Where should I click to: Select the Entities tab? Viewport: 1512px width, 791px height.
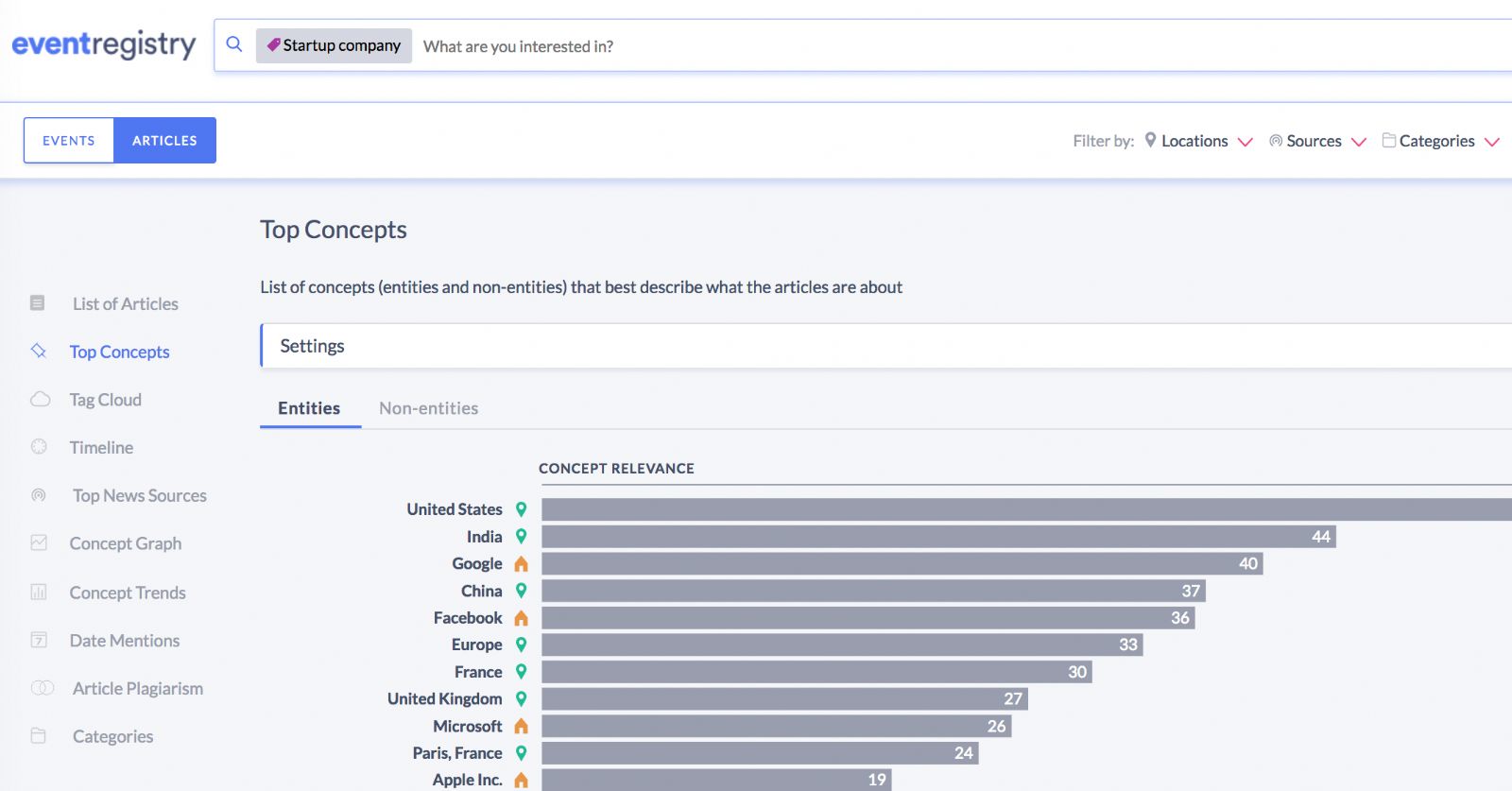309,408
